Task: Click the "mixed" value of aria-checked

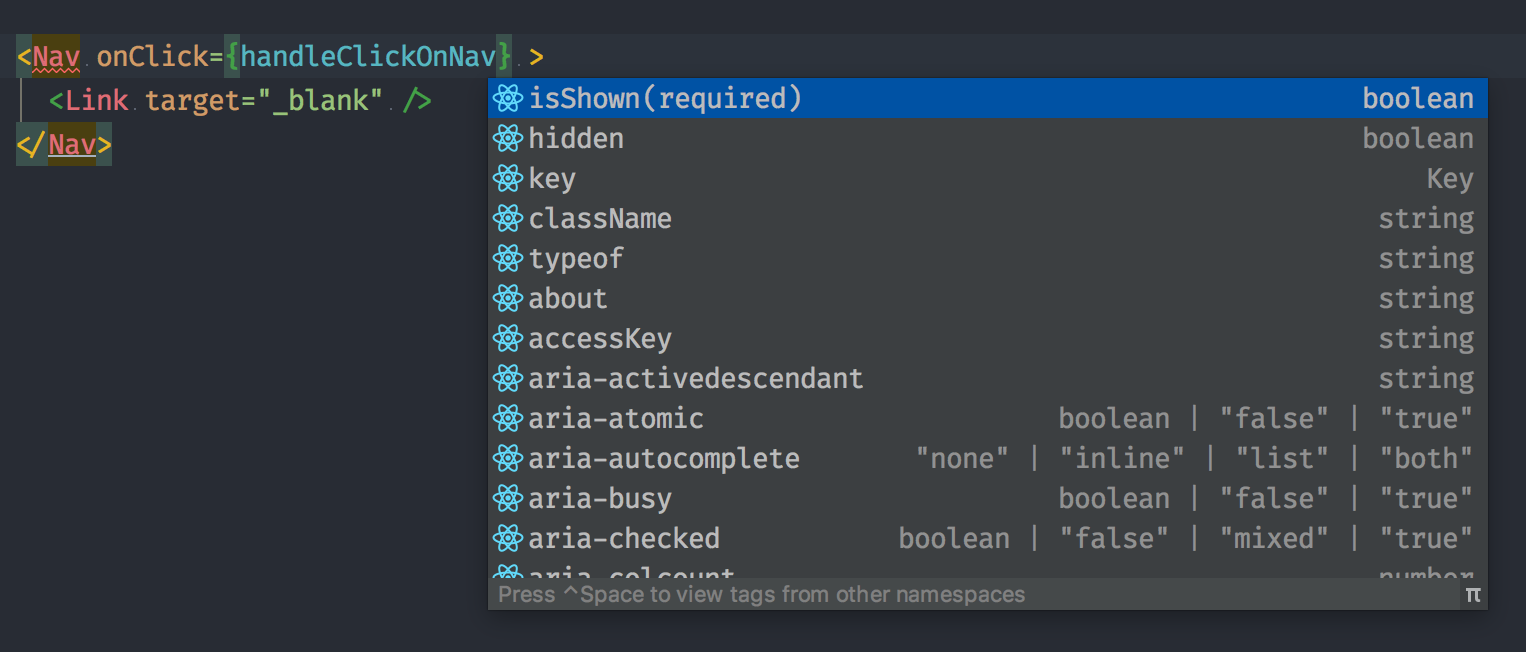Action: [x=1274, y=538]
